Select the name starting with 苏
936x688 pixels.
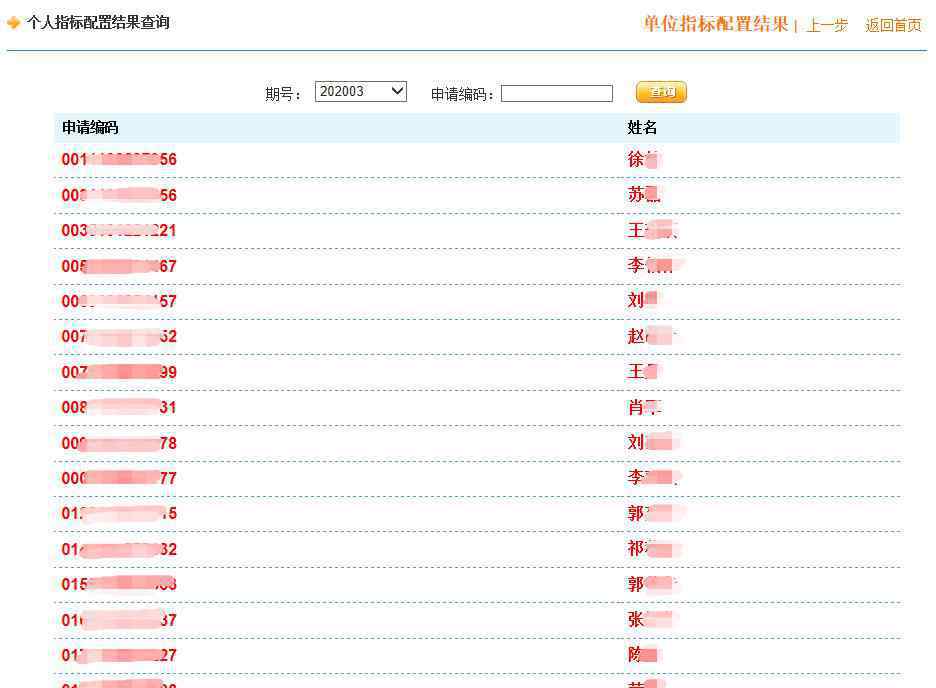[644, 195]
